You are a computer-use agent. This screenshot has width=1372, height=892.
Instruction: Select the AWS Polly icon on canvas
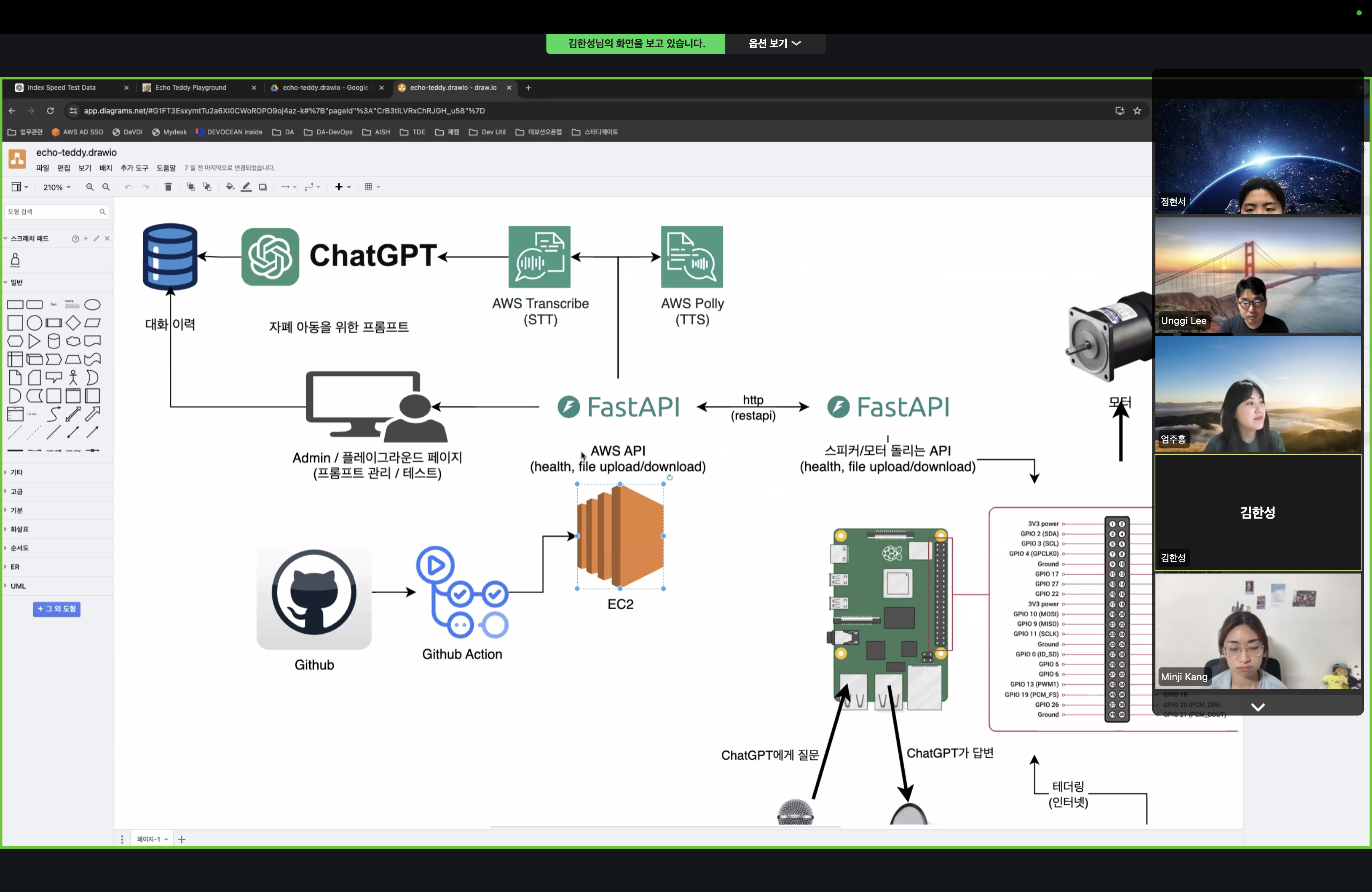(692, 257)
